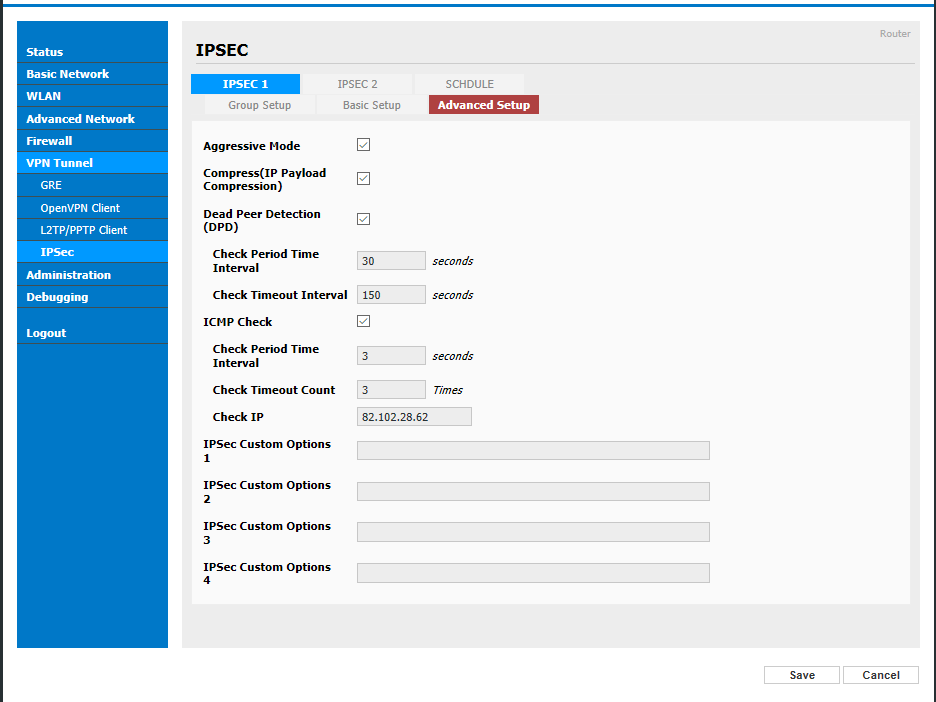The image size is (936, 702).
Task: Click the Times unit label
Action: coord(448,390)
